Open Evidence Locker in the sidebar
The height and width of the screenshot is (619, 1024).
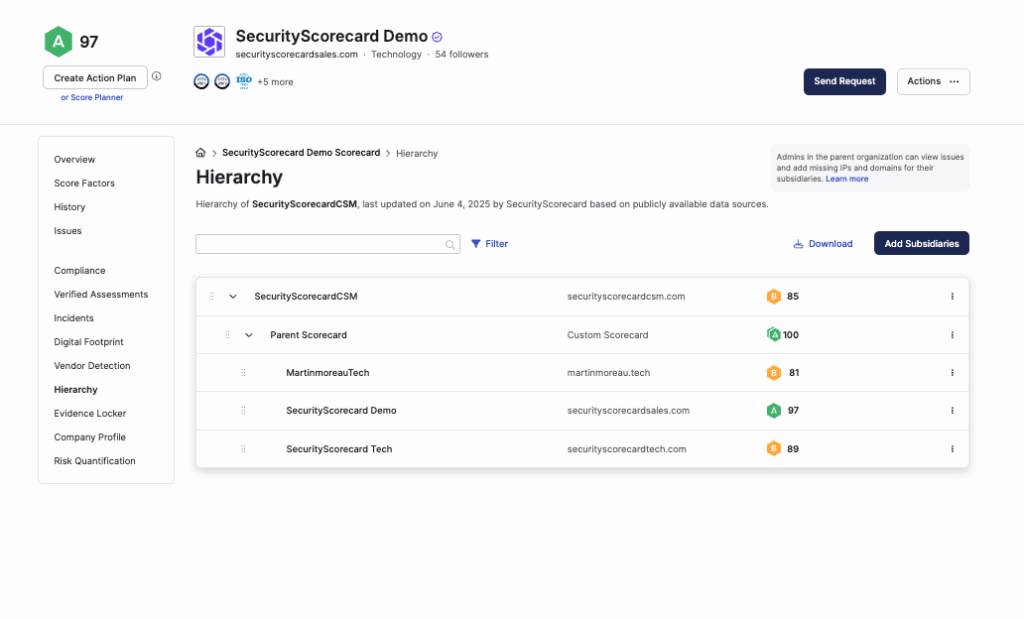[x=90, y=413]
